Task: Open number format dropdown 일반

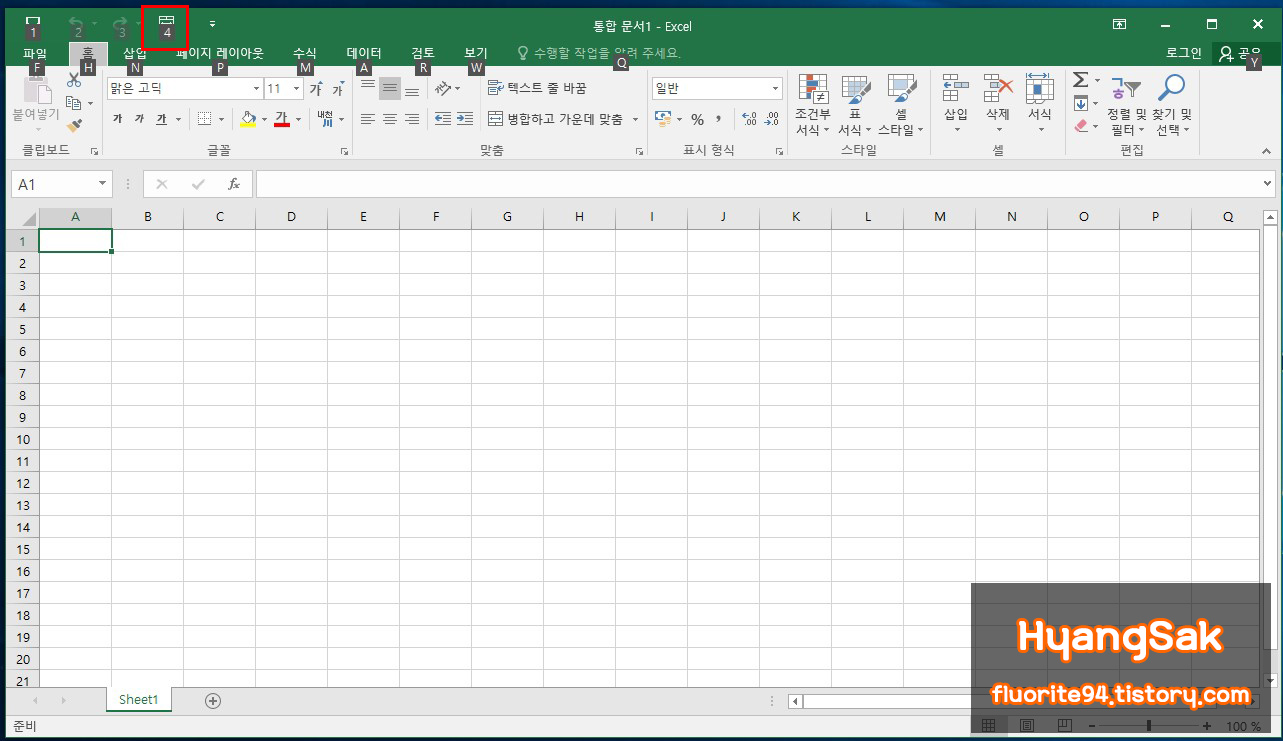Action: coord(775,89)
